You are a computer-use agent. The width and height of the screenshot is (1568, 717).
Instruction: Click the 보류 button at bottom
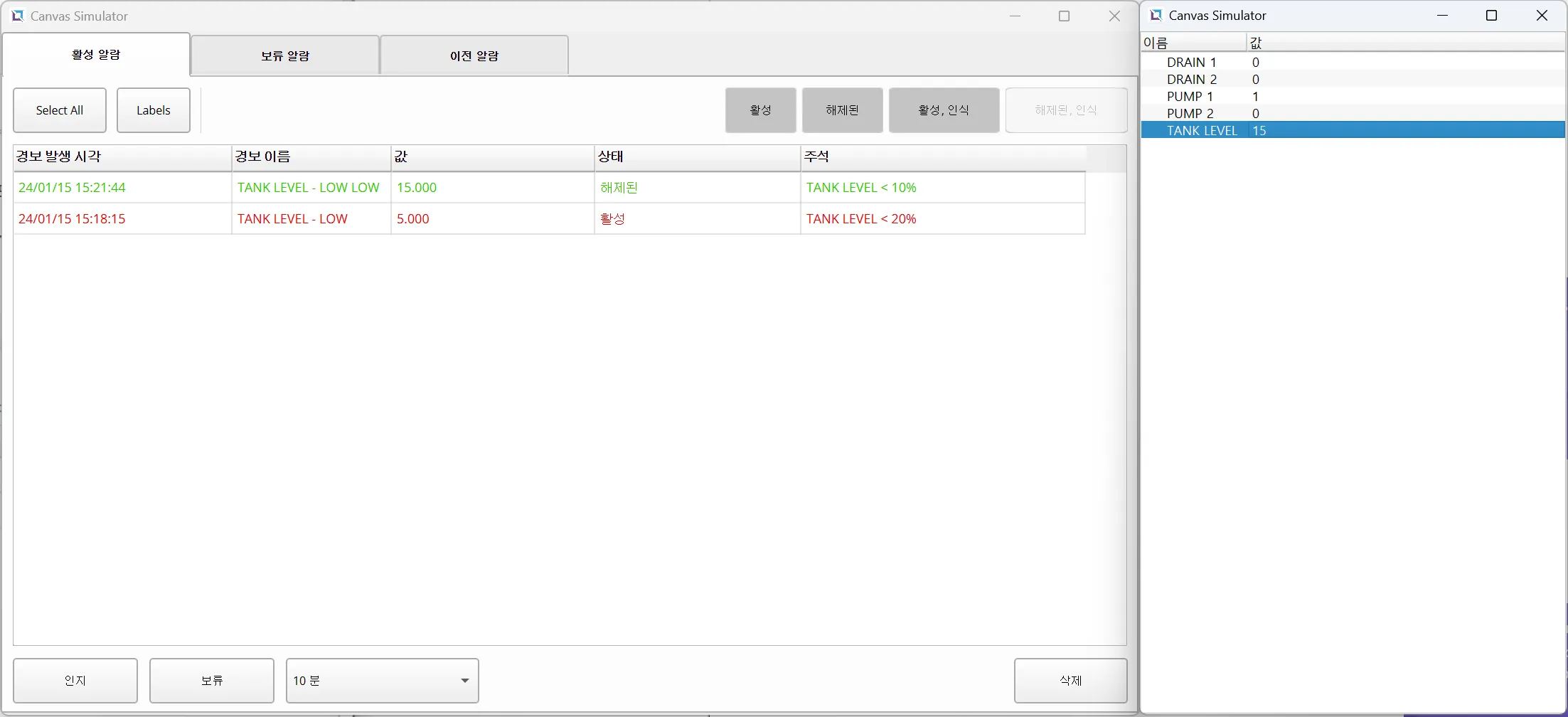point(211,681)
